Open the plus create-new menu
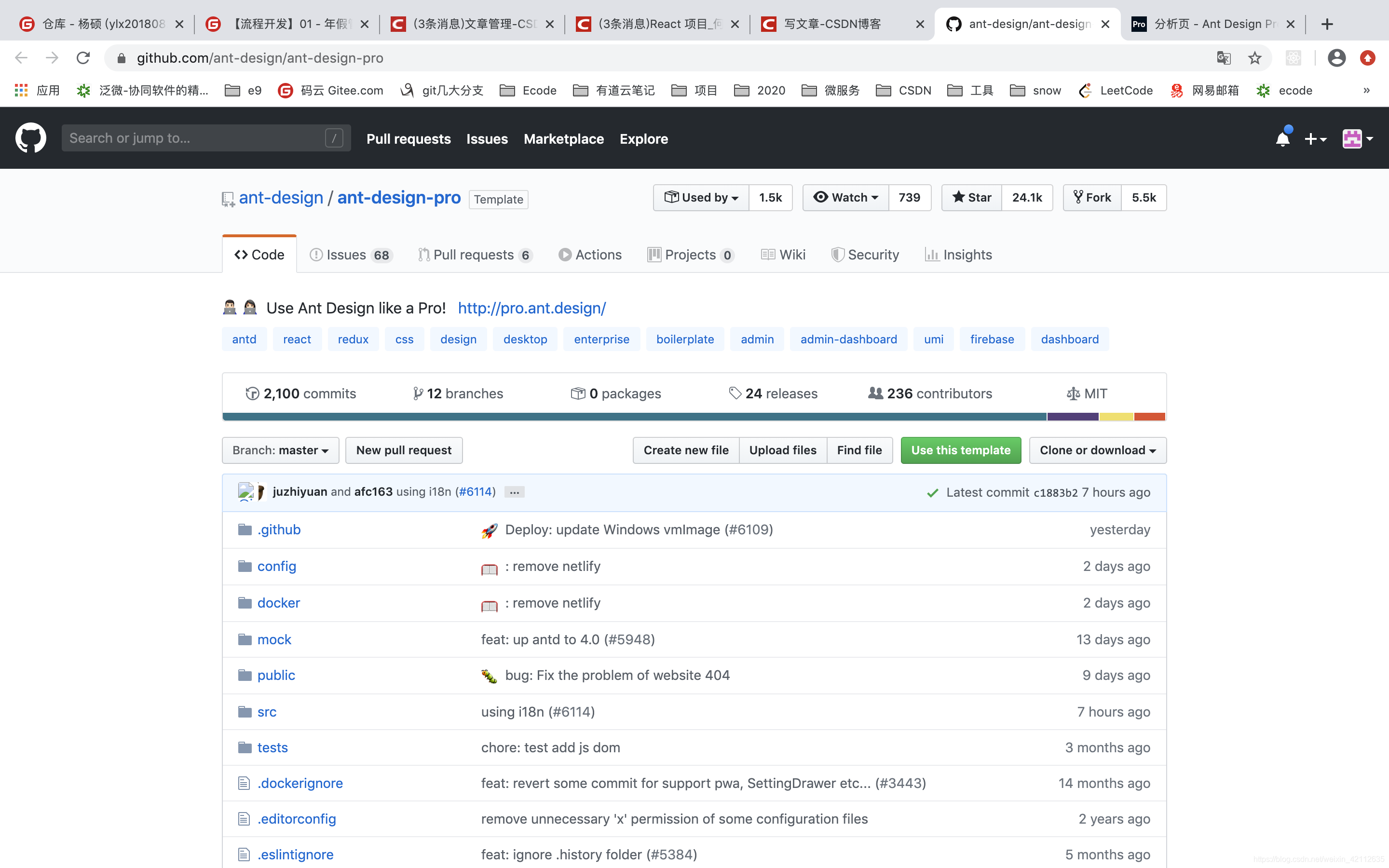Image resolution: width=1389 pixels, height=868 pixels. pyautogui.click(x=1315, y=139)
